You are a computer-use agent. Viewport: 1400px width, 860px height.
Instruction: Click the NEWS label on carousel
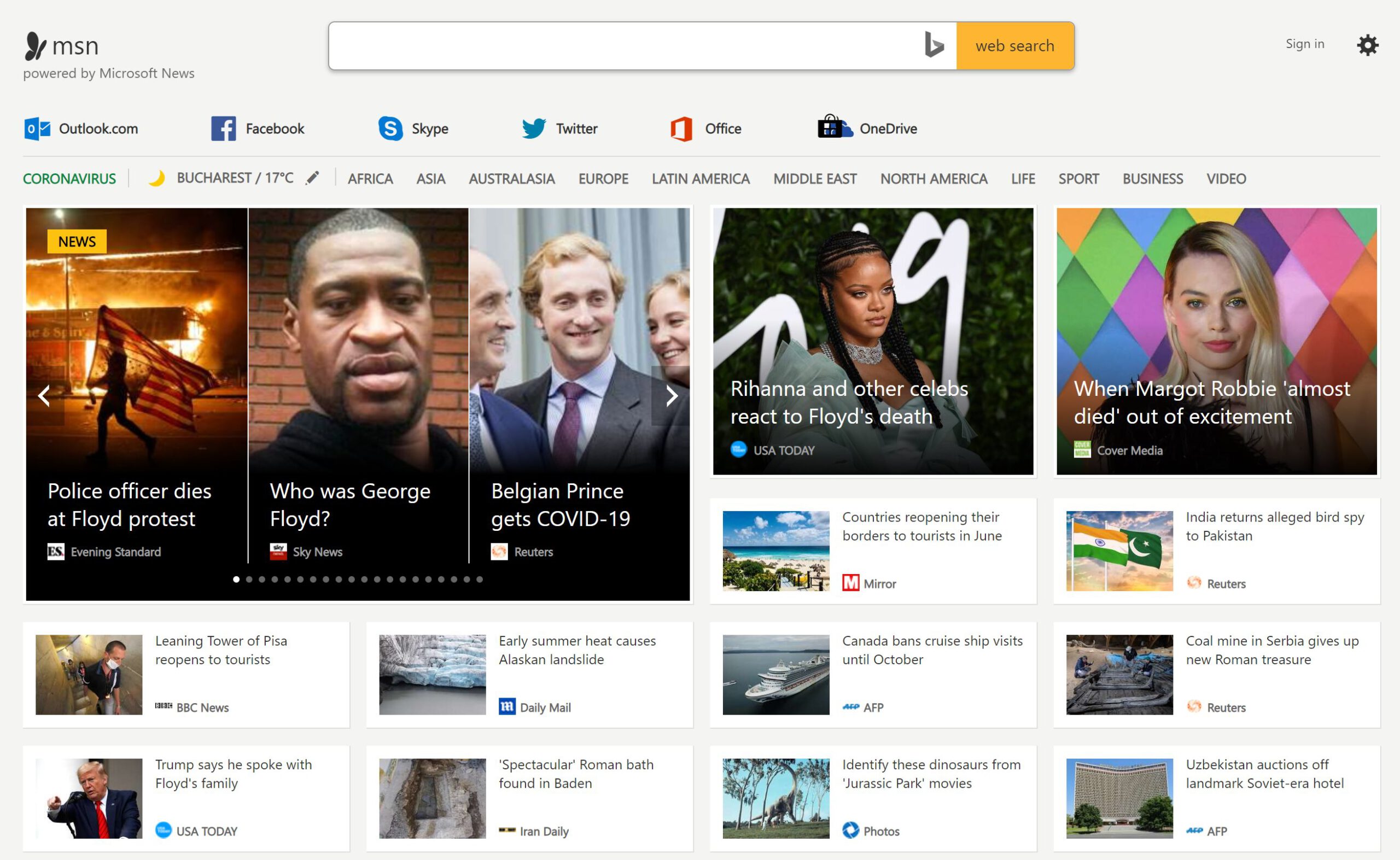pos(77,241)
